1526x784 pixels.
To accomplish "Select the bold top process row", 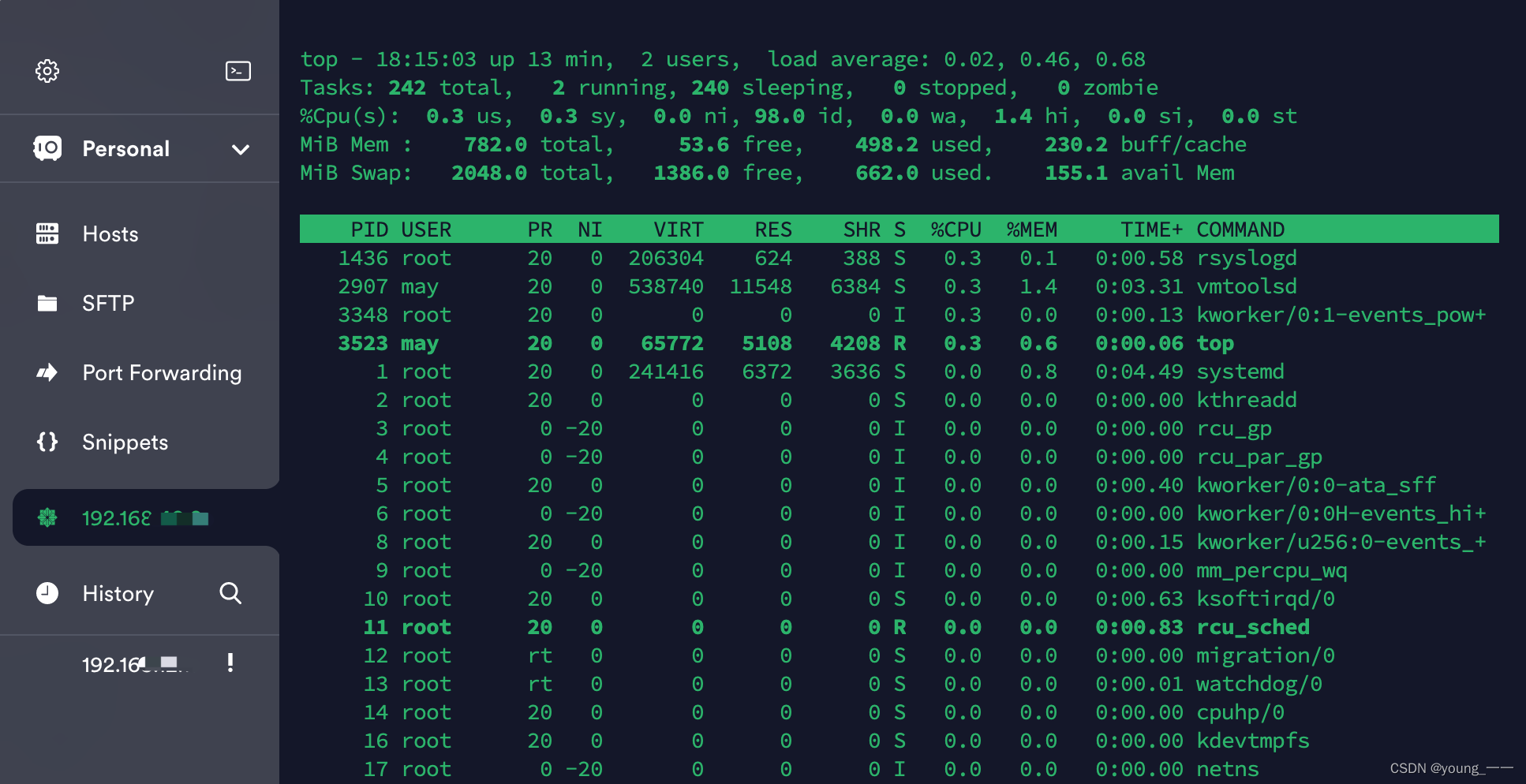I will 900,343.
